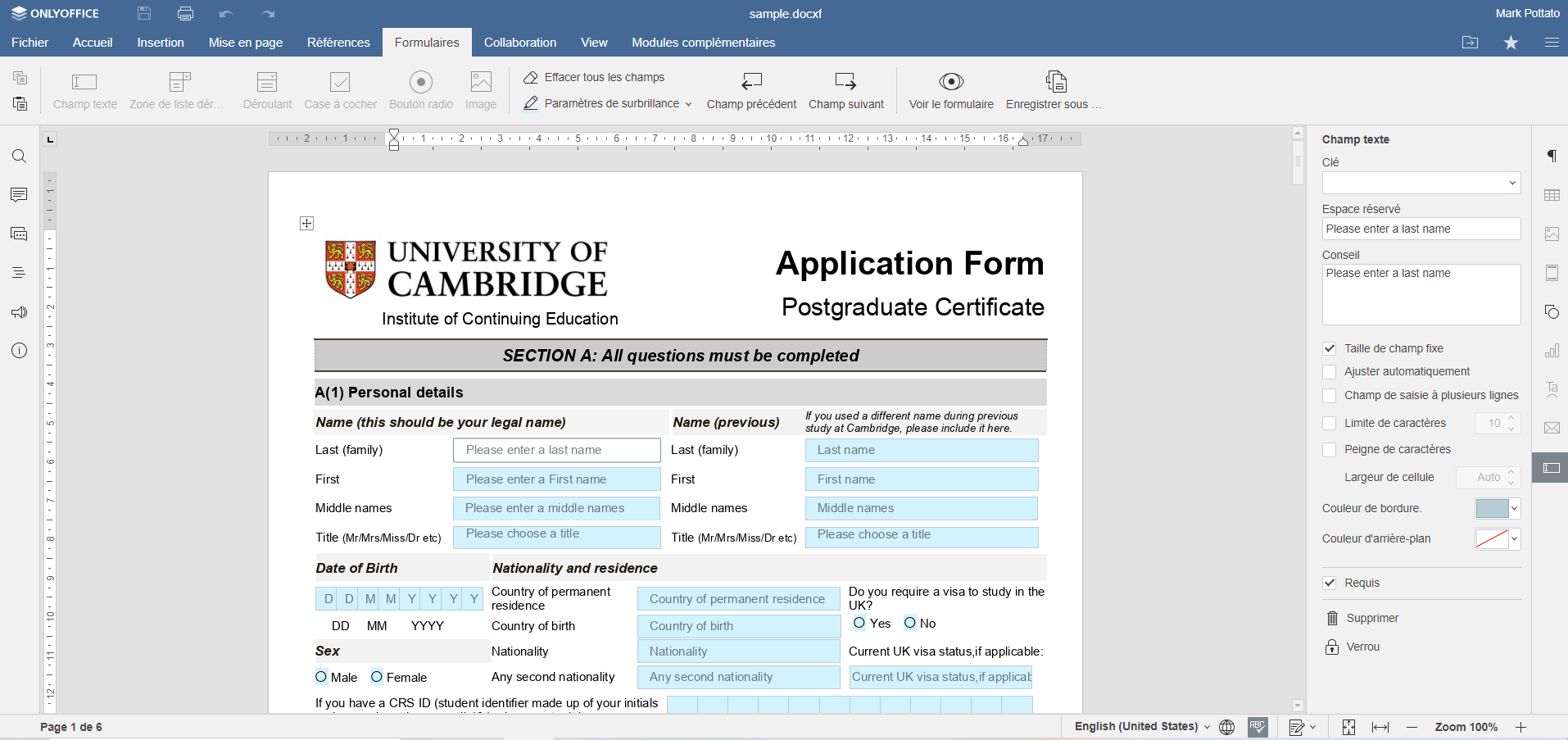The height and width of the screenshot is (740, 1568).
Task: Select No for visa requirement
Action: tap(910, 623)
